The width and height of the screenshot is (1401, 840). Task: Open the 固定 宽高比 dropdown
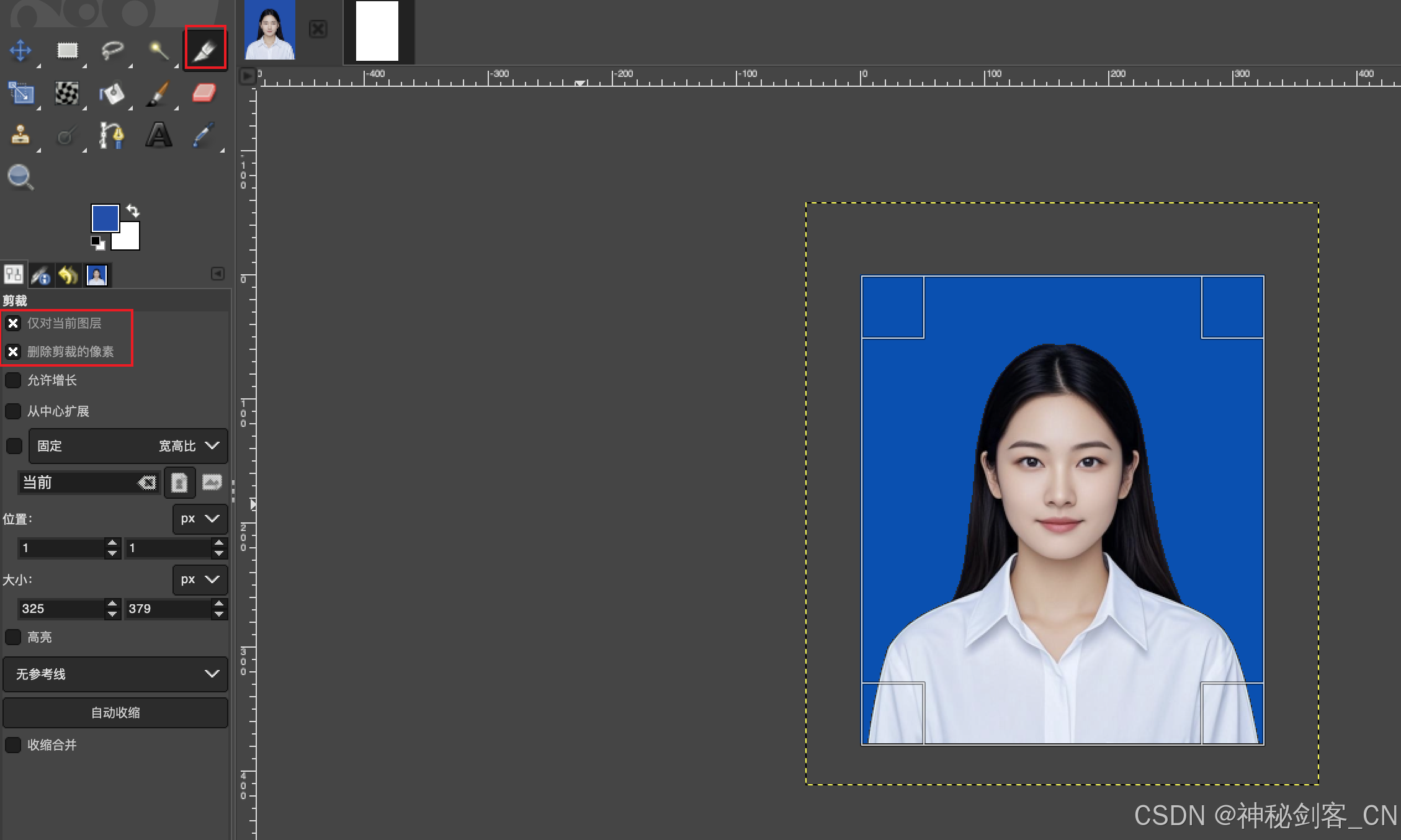(x=128, y=446)
